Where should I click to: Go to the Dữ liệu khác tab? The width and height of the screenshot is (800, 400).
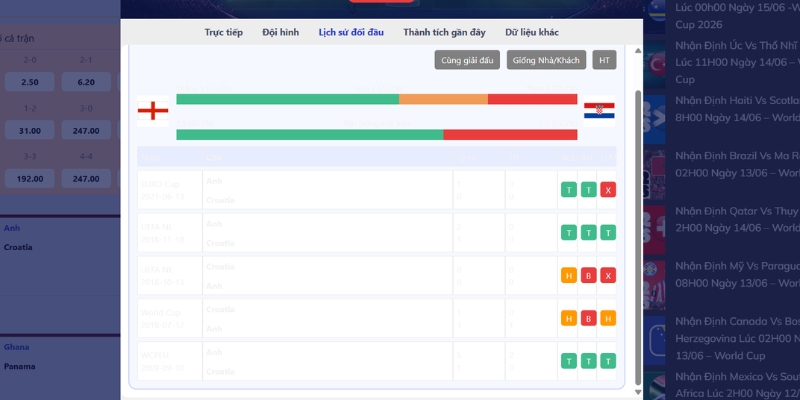532,32
